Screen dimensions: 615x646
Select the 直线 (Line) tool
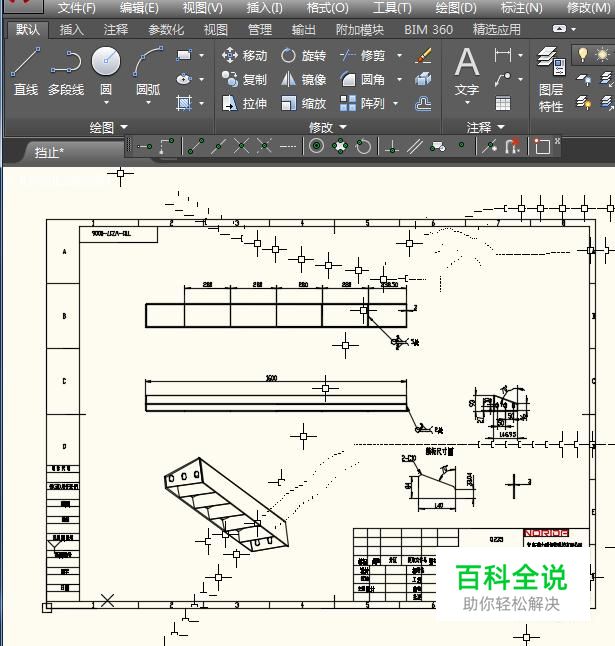pyautogui.click(x=26, y=71)
